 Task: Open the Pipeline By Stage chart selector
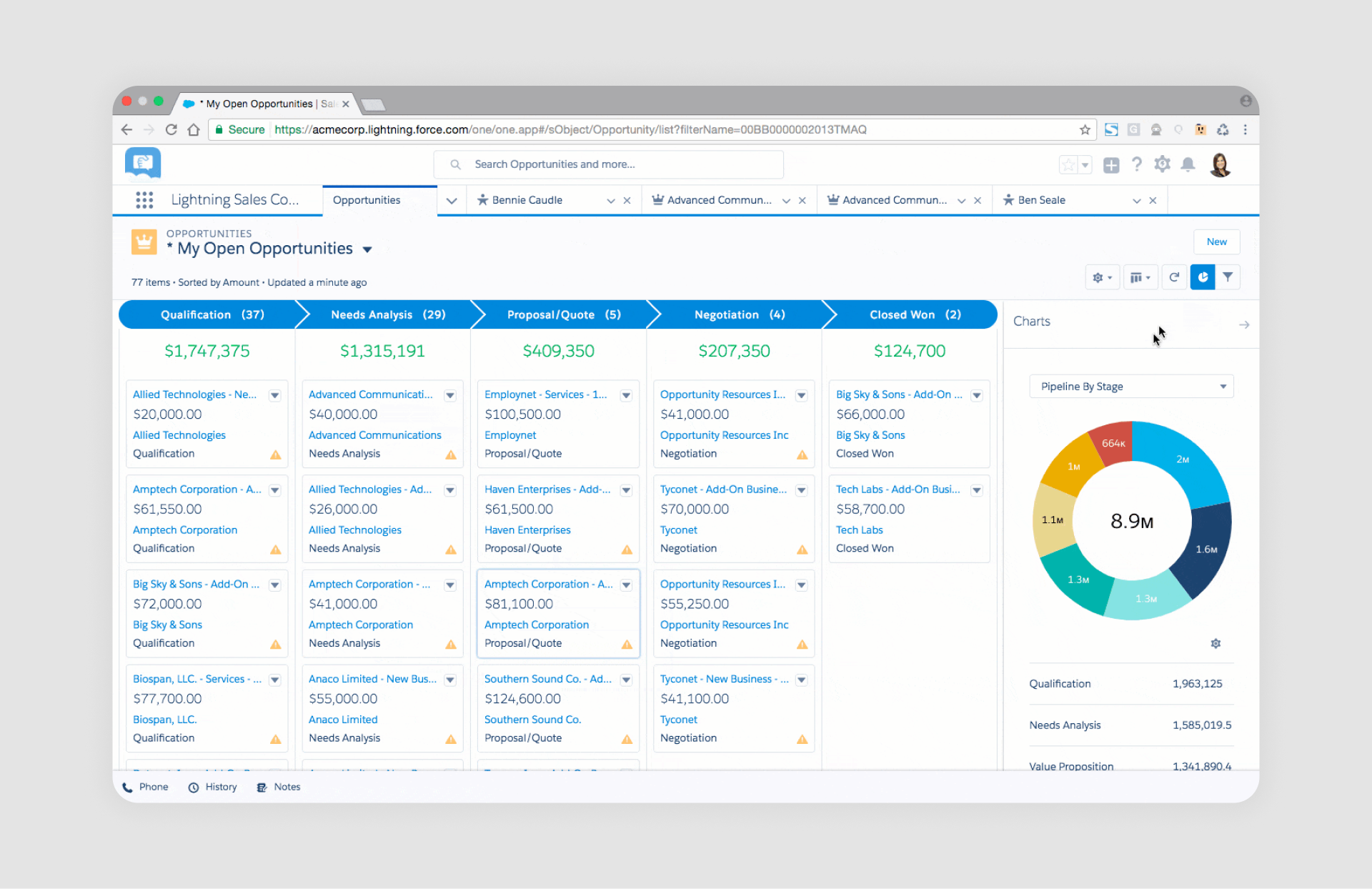[1132, 387]
